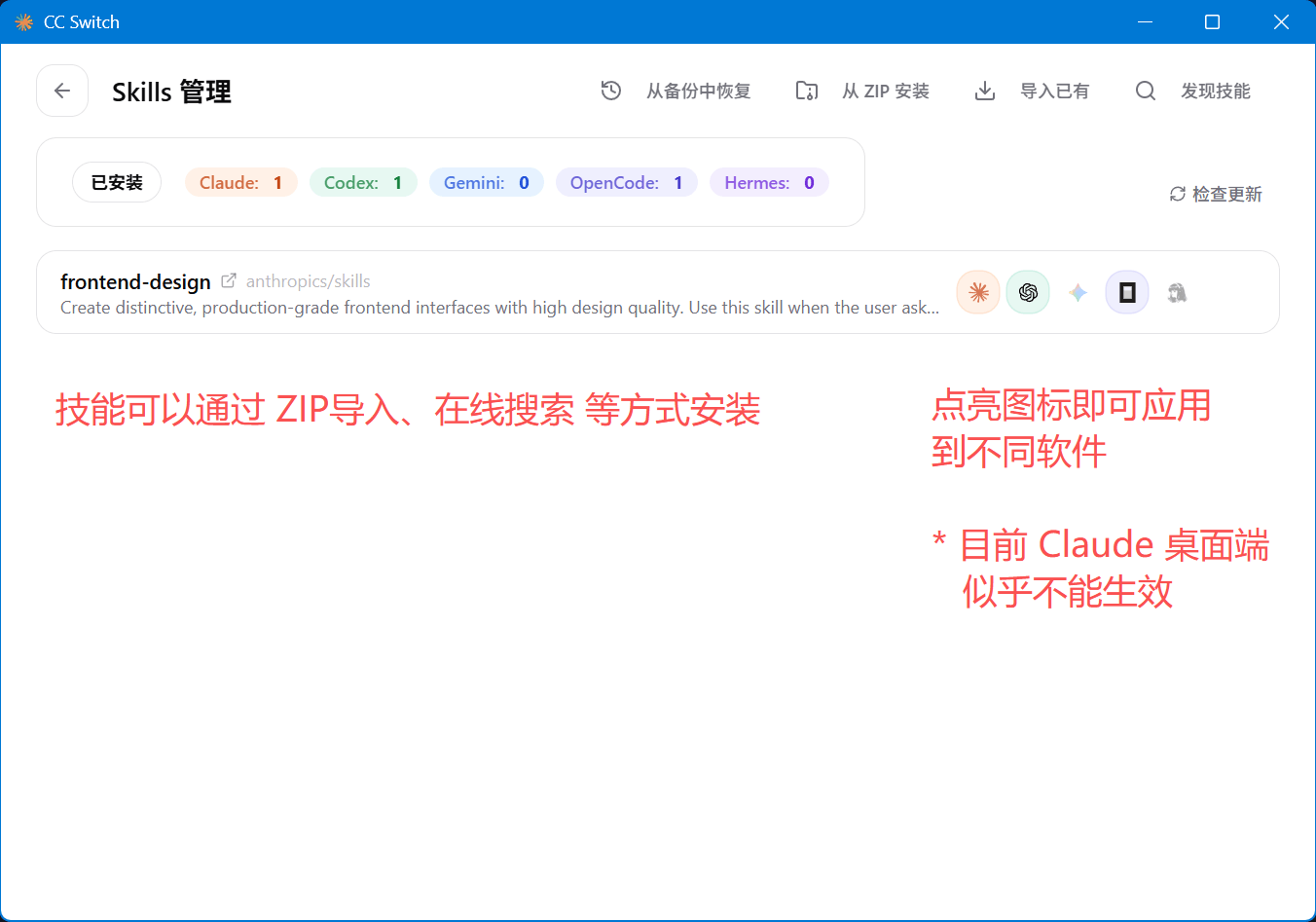Toggle Codex app for frontend-design
This screenshot has width=1316, height=922.
(x=1028, y=292)
